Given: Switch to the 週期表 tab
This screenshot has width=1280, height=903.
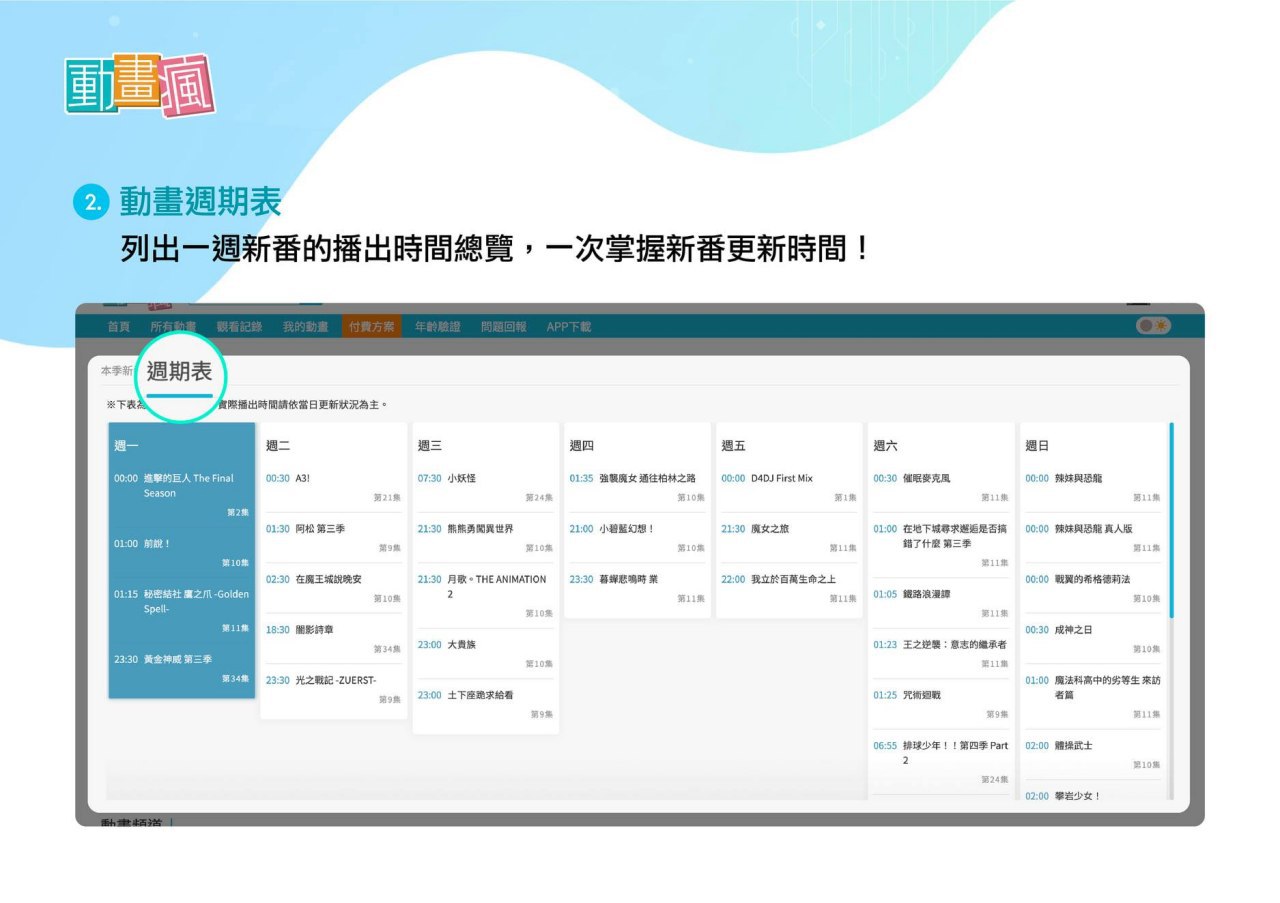Looking at the screenshot, I should (x=180, y=372).
